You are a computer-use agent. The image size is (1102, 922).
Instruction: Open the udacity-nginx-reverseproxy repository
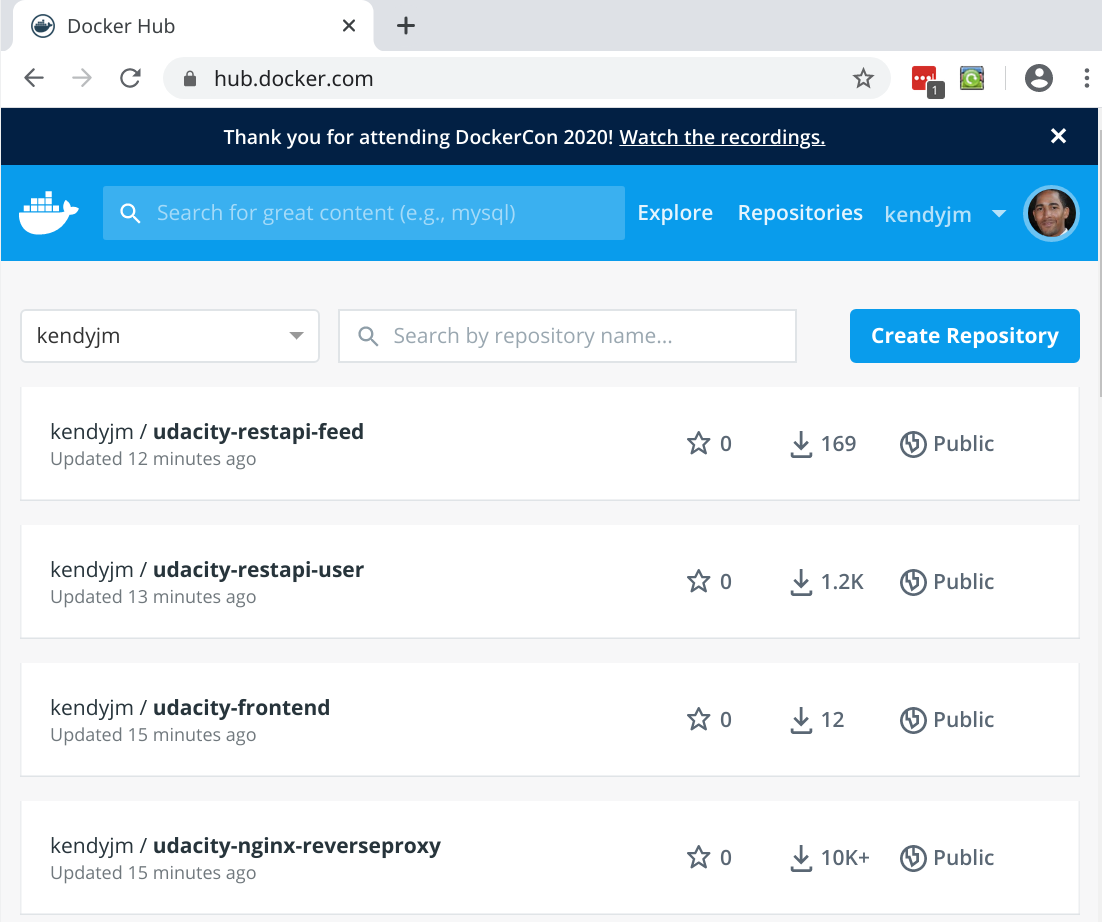click(297, 845)
